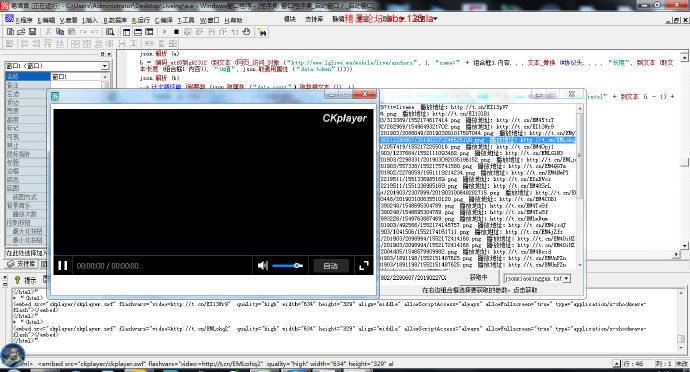Open the 工具 (Tools) menu
This screenshot has height=372, width=690.
tap(186, 20)
